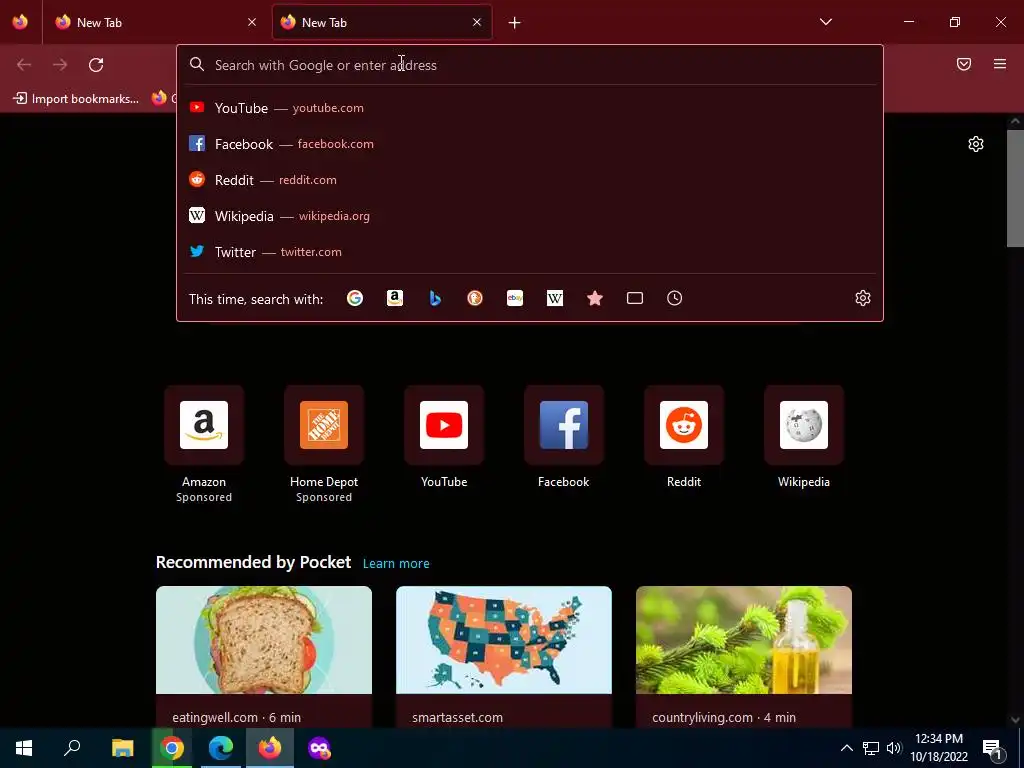Open Firefox Private Browsing taskbar icon
Image resolution: width=1024 pixels, height=768 pixels.
click(x=319, y=748)
